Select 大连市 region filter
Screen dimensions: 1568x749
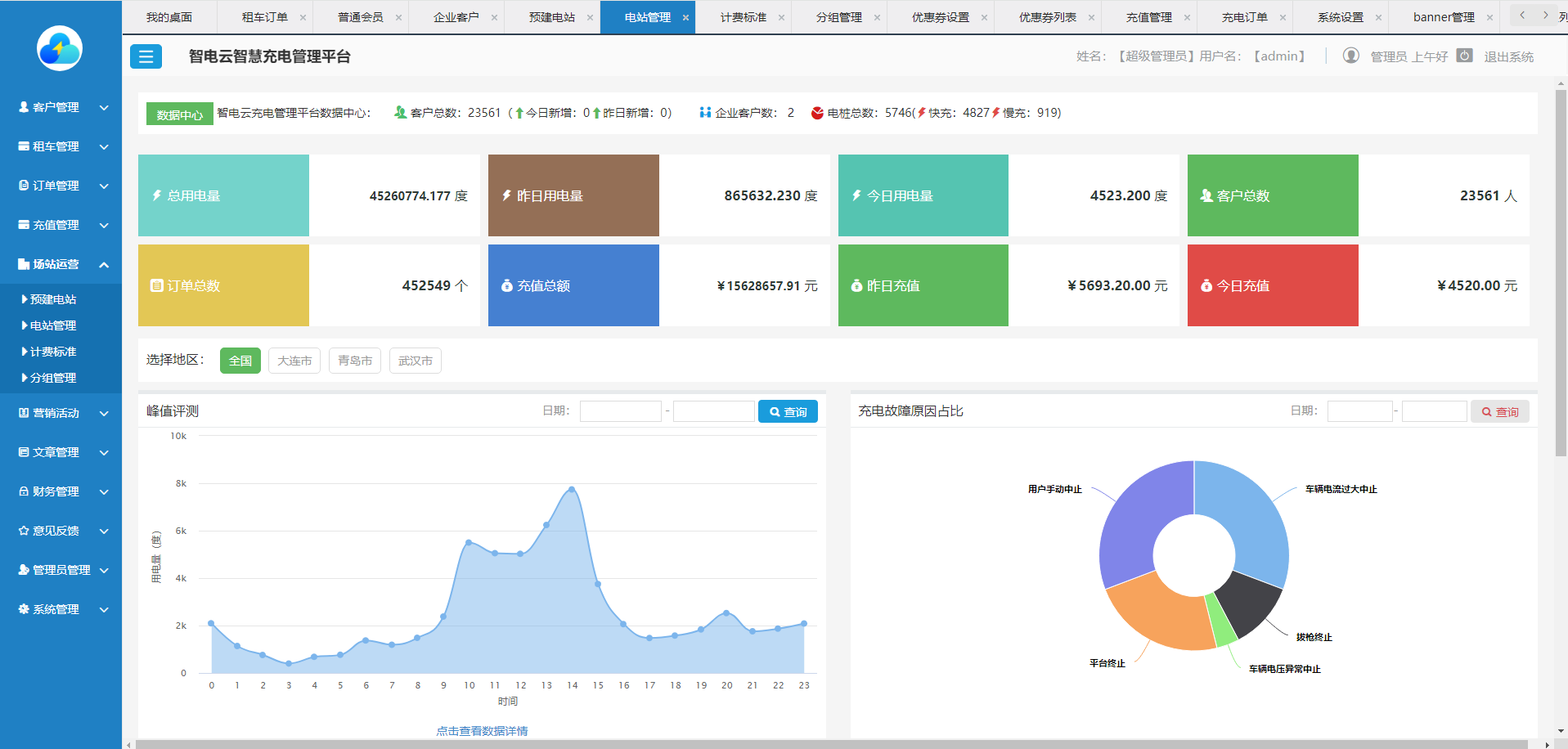[x=294, y=361]
